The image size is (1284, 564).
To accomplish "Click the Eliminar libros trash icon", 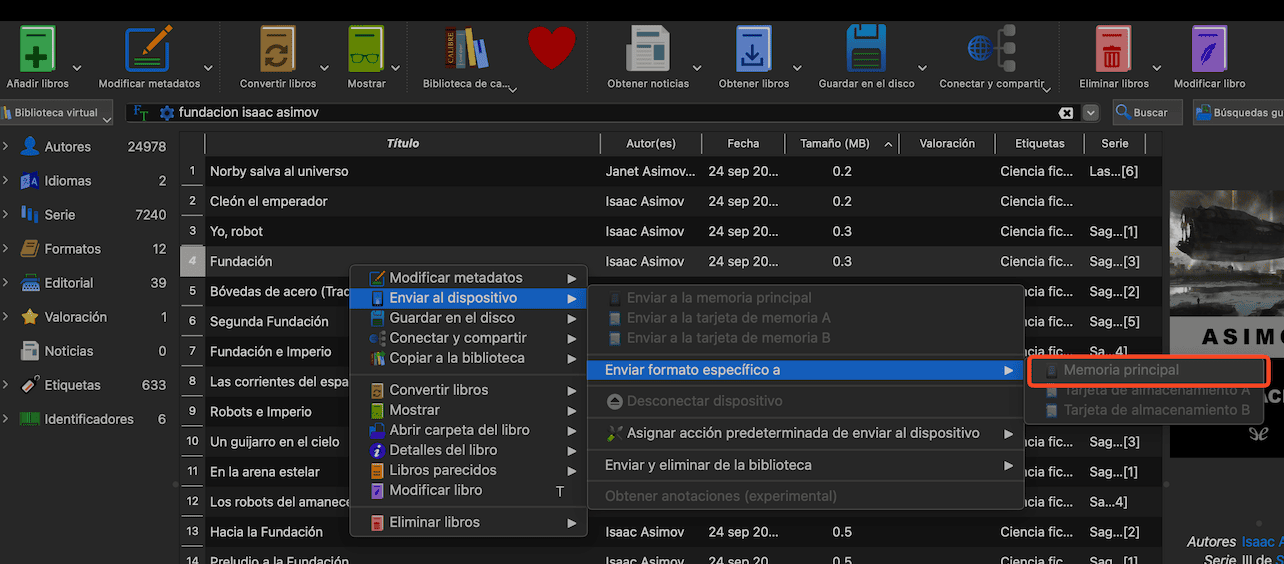I will point(1113,50).
